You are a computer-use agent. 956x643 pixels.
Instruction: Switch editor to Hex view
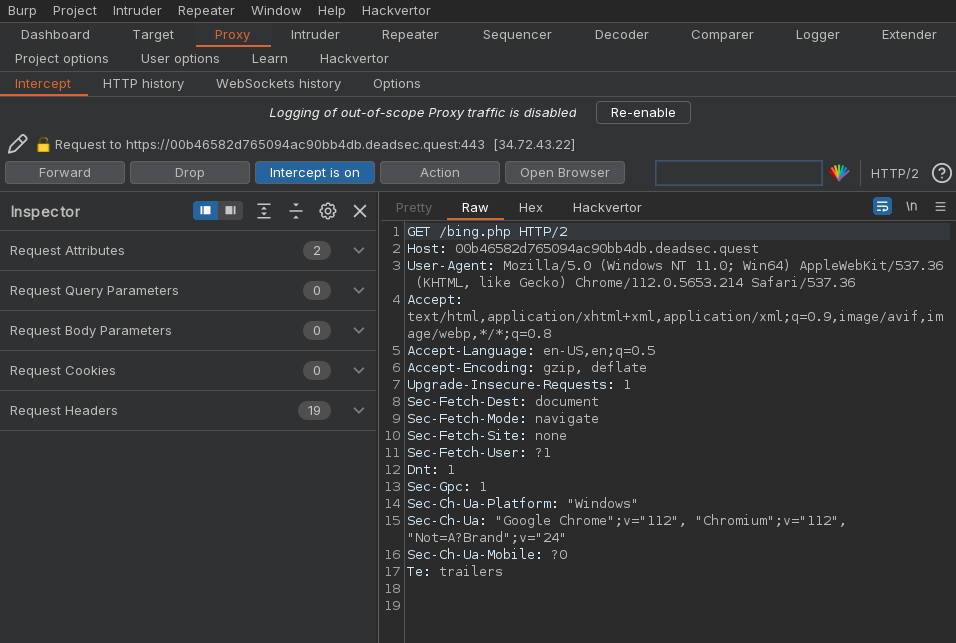530,208
